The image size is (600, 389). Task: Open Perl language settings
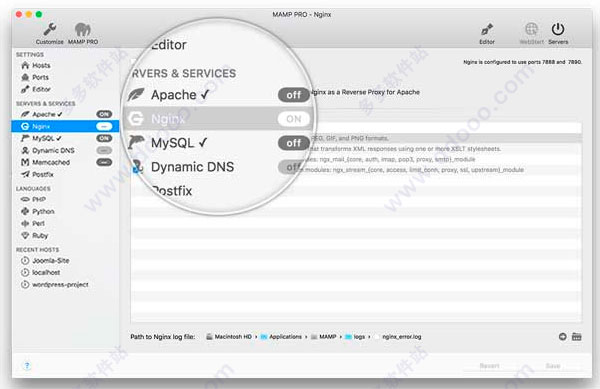tap(65, 223)
